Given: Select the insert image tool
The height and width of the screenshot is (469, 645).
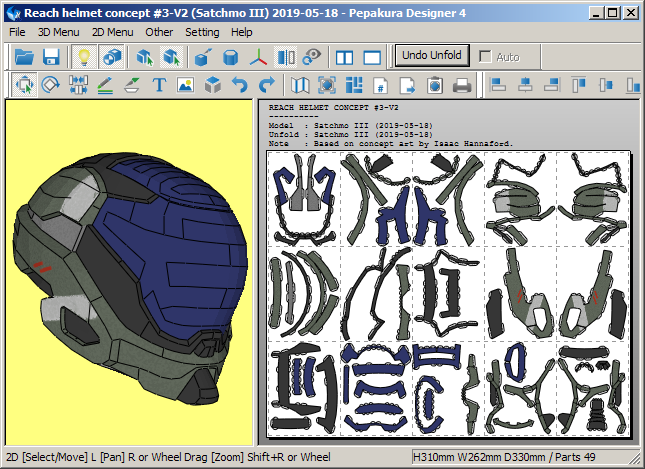Looking at the screenshot, I should [x=186, y=85].
